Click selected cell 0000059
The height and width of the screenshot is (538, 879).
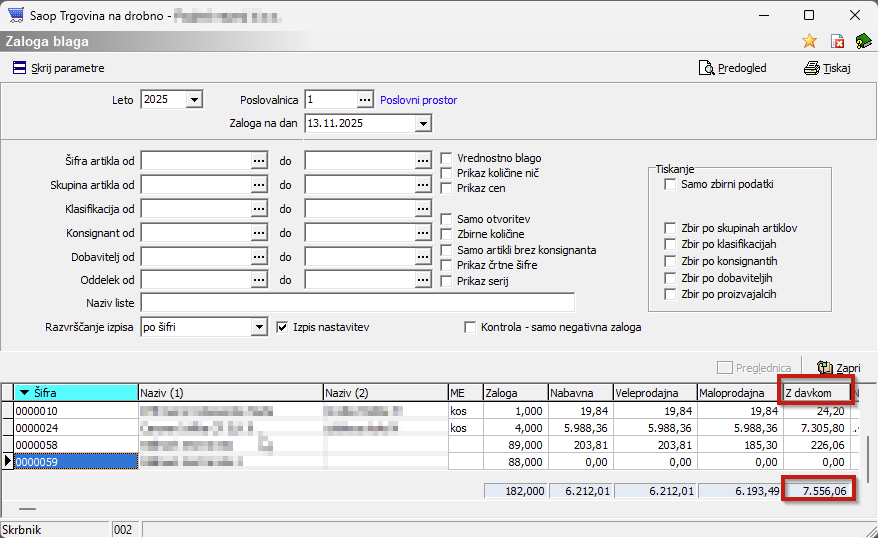coord(76,462)
